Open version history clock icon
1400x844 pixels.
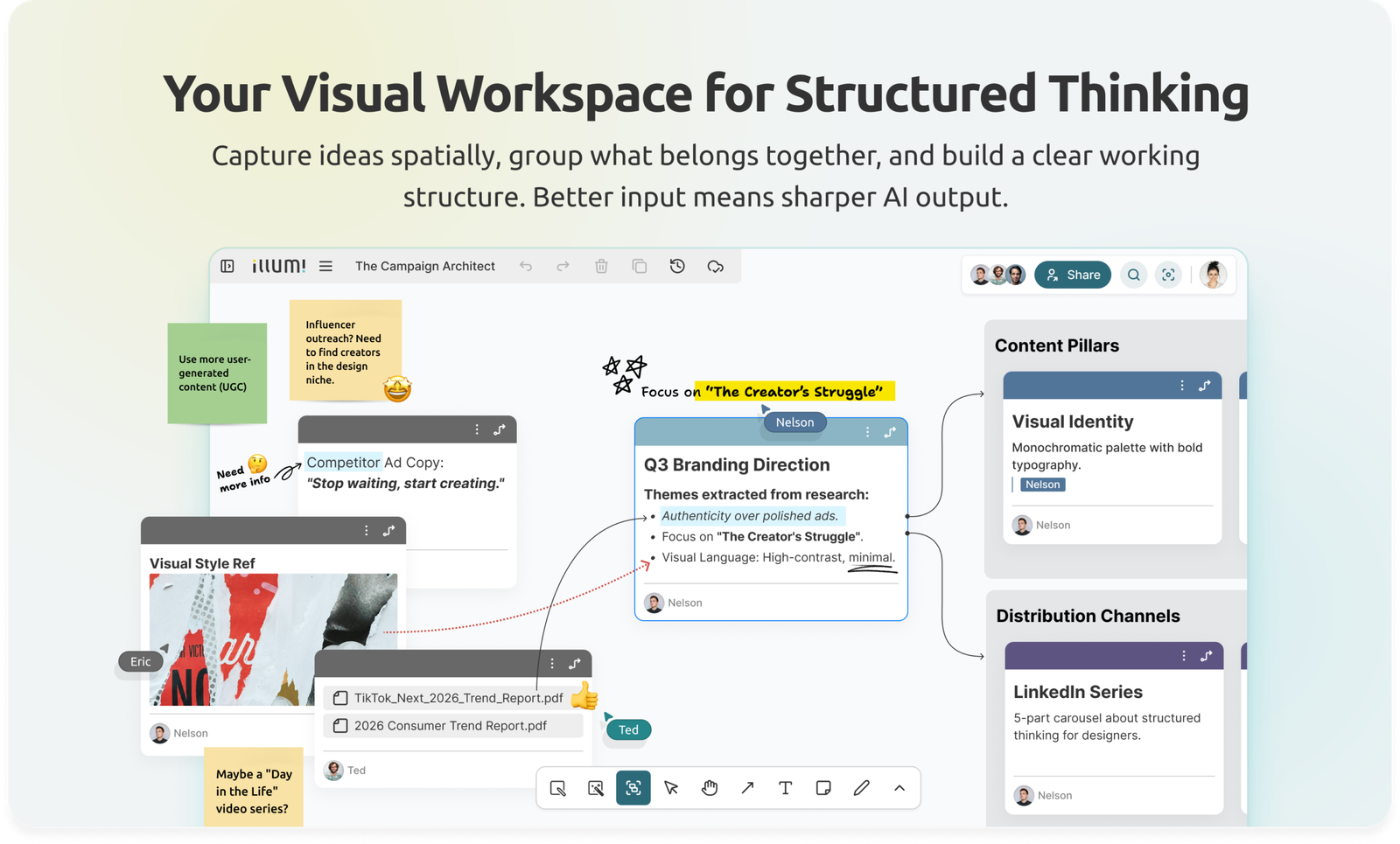[677, 266]
